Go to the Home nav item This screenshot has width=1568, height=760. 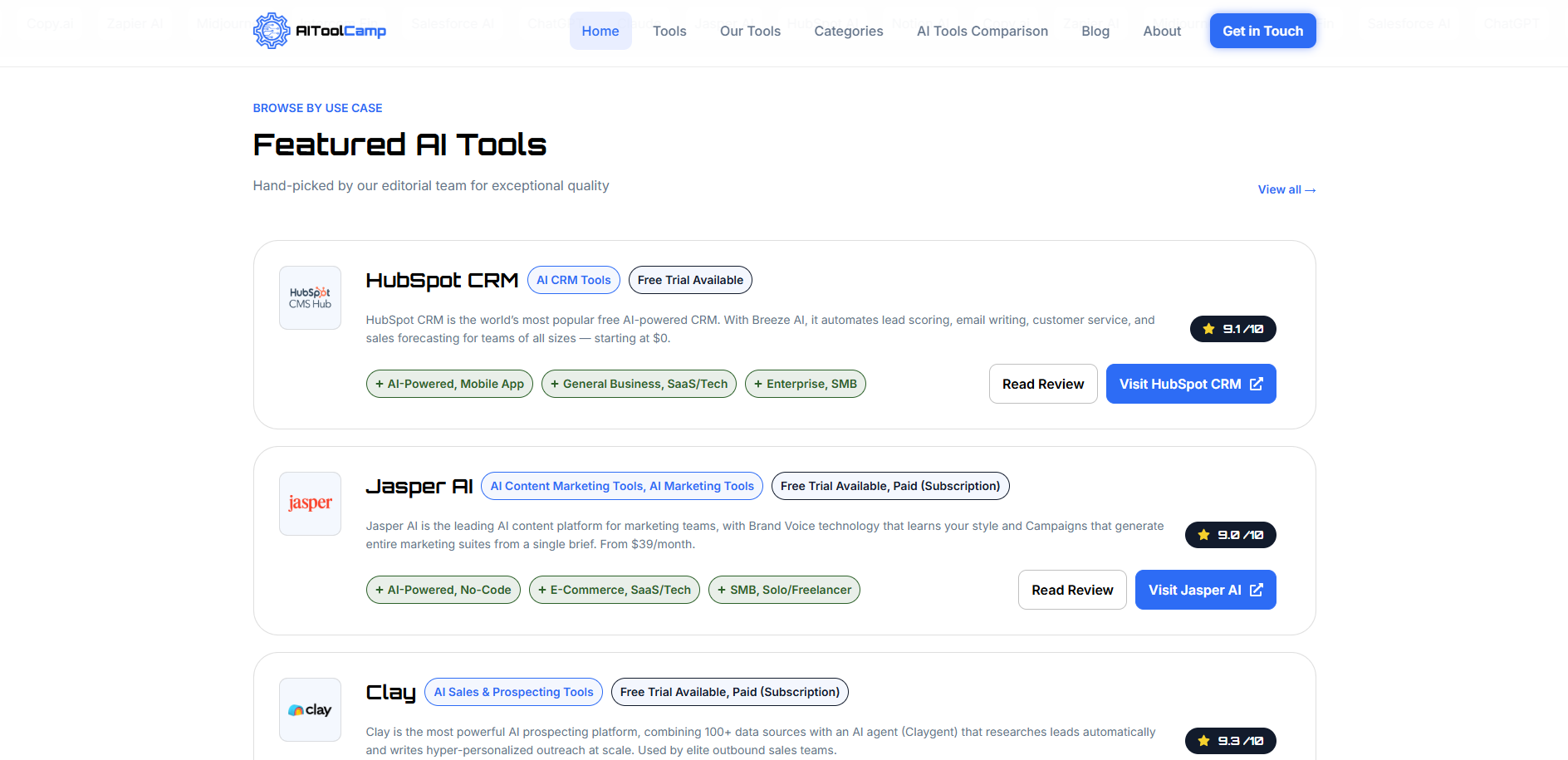[x=600, y=31]
